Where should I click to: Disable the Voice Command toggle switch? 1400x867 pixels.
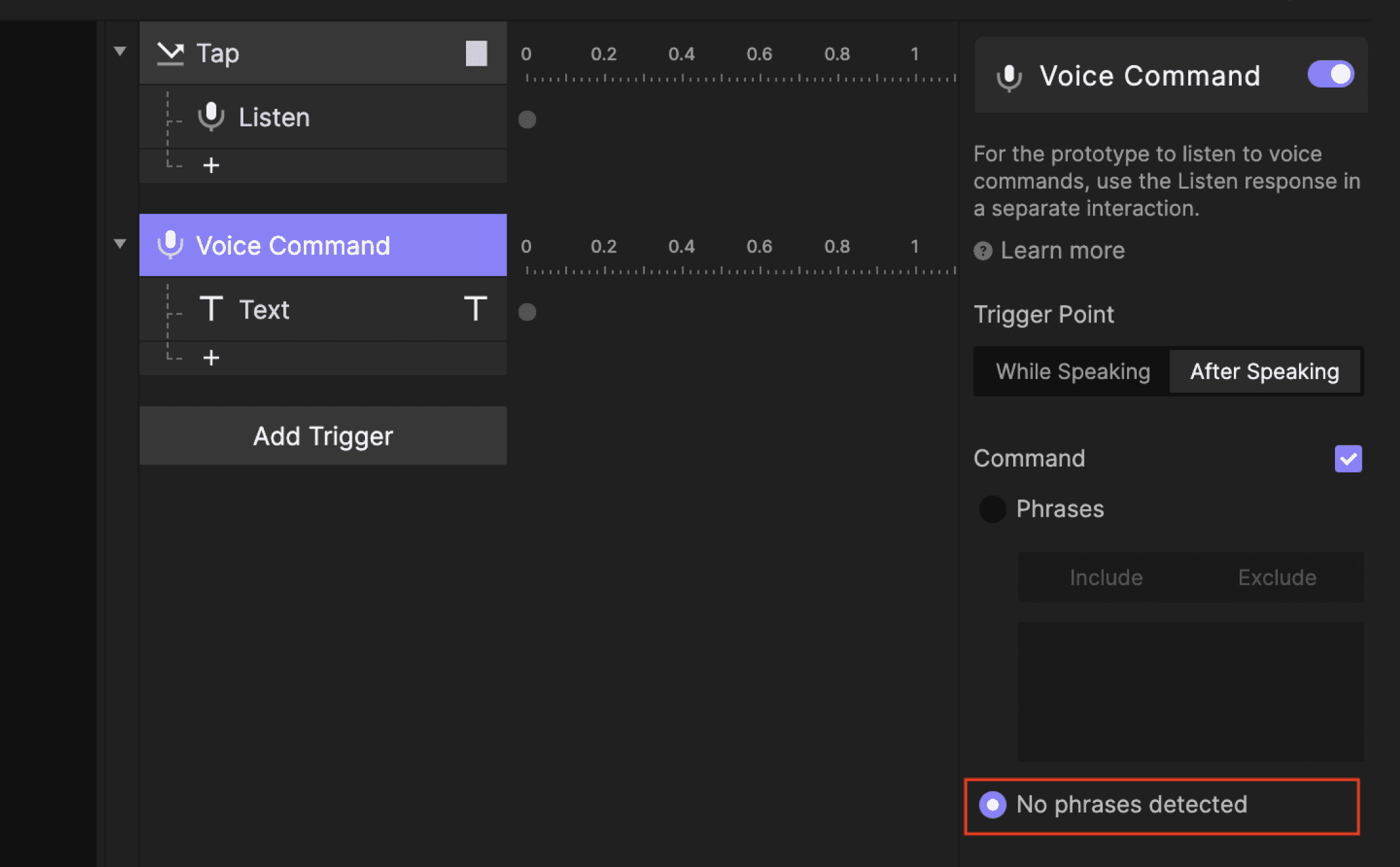point(1330,74)
